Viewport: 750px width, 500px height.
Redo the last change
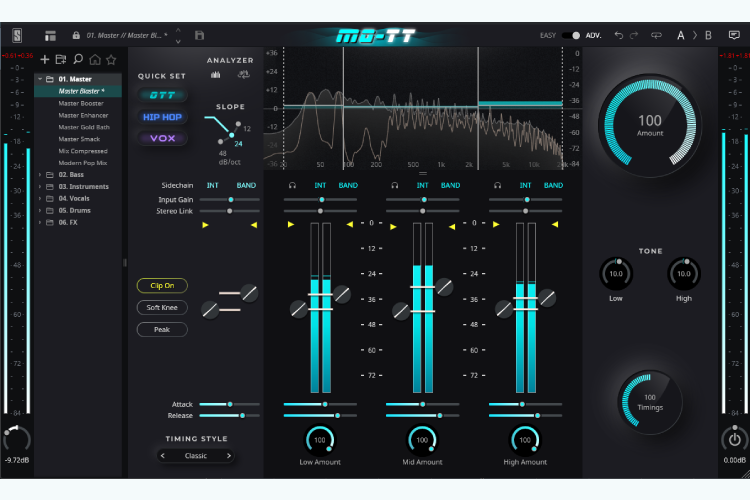tap(634, 35)
